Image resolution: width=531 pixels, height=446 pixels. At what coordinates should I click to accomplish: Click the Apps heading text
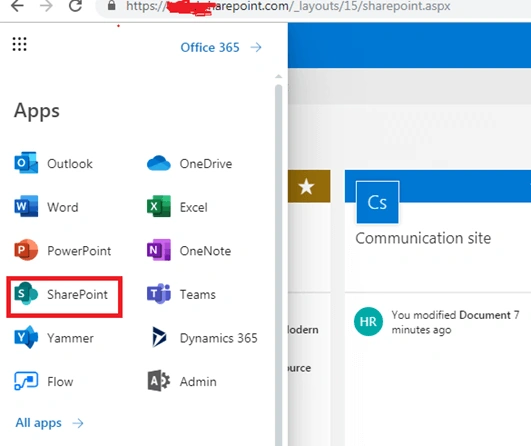tap(37, 111)
